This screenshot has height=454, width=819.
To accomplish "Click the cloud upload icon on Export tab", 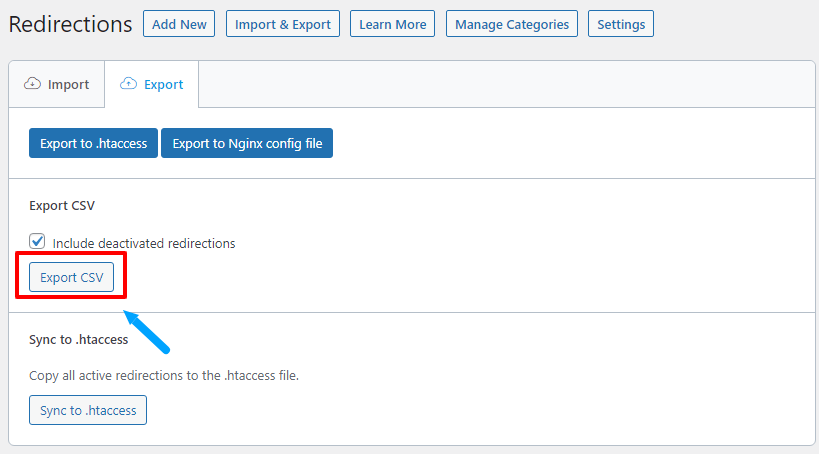I will point(128,84).
